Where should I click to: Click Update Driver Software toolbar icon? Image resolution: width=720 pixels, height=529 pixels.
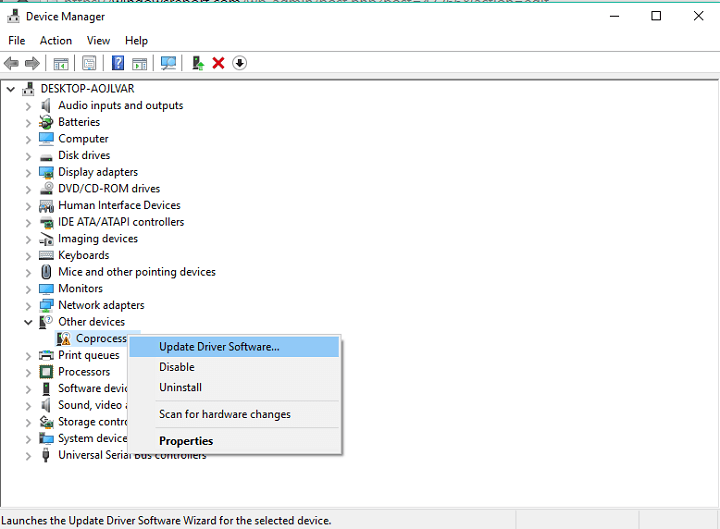[198, 63]
